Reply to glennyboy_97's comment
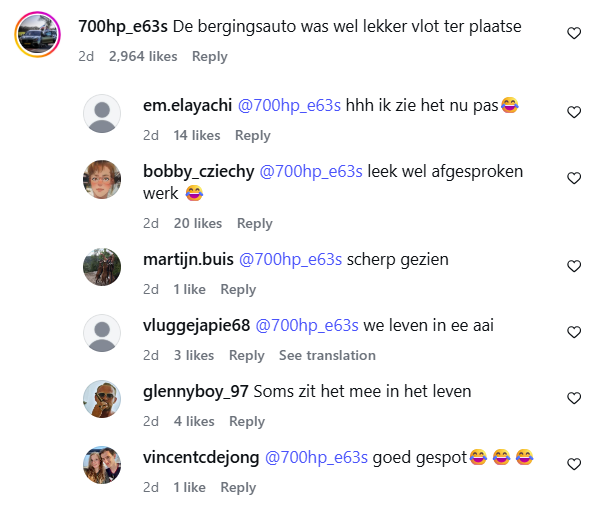598x505 pixels. coord(247,421)
